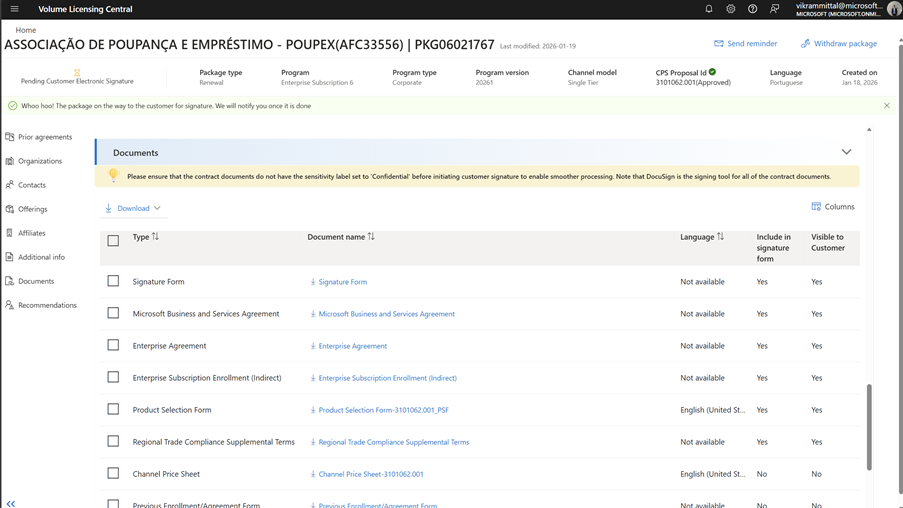
Task: Click the Affiliates sidebar icon
Action: pyautogui.click(x=9, y=233)
